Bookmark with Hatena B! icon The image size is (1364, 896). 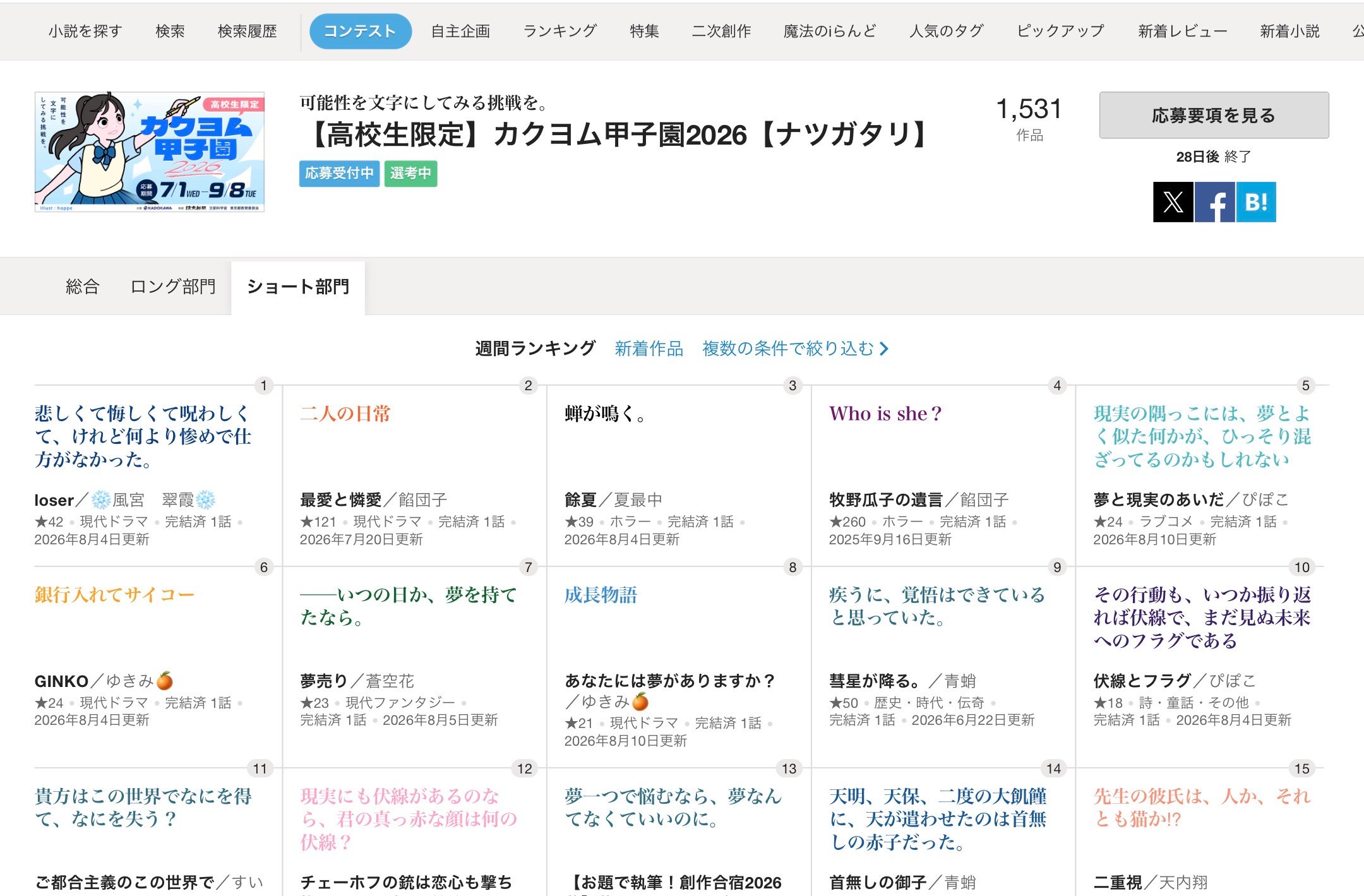tap(1256, 202)
